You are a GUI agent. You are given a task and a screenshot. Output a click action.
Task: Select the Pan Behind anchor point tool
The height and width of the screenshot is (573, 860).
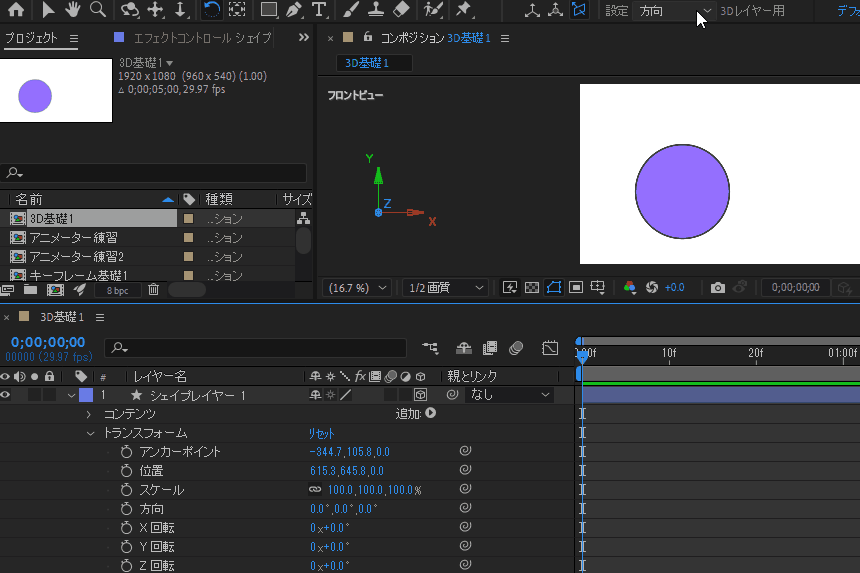coord(237,9)
